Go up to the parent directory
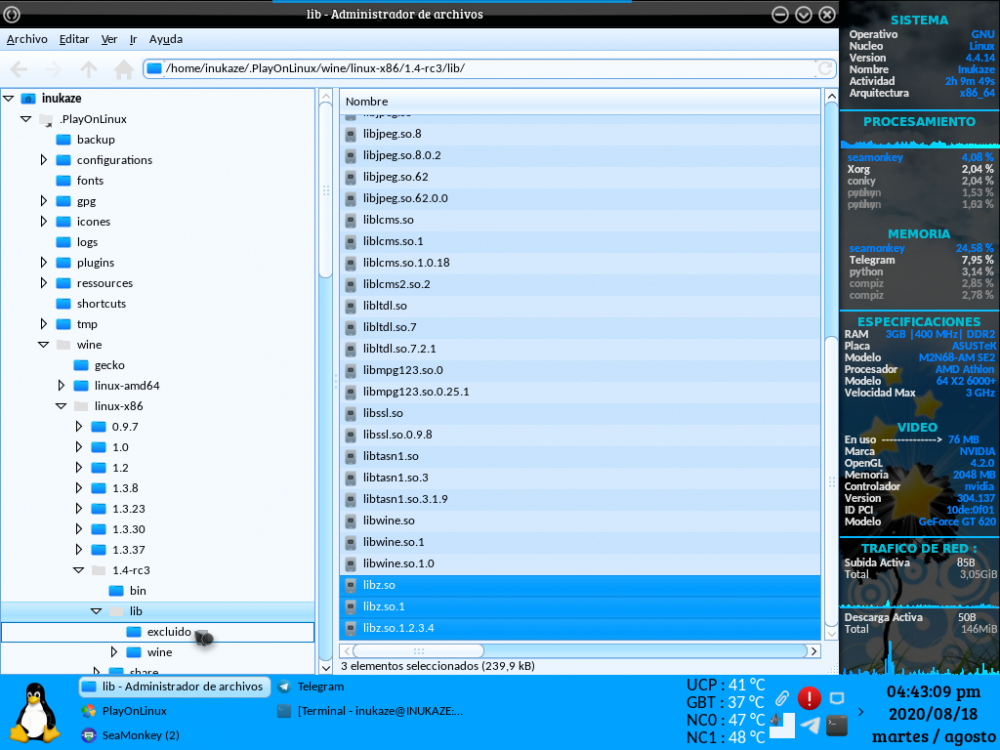 pyautogui.click(x=89, y=69)
